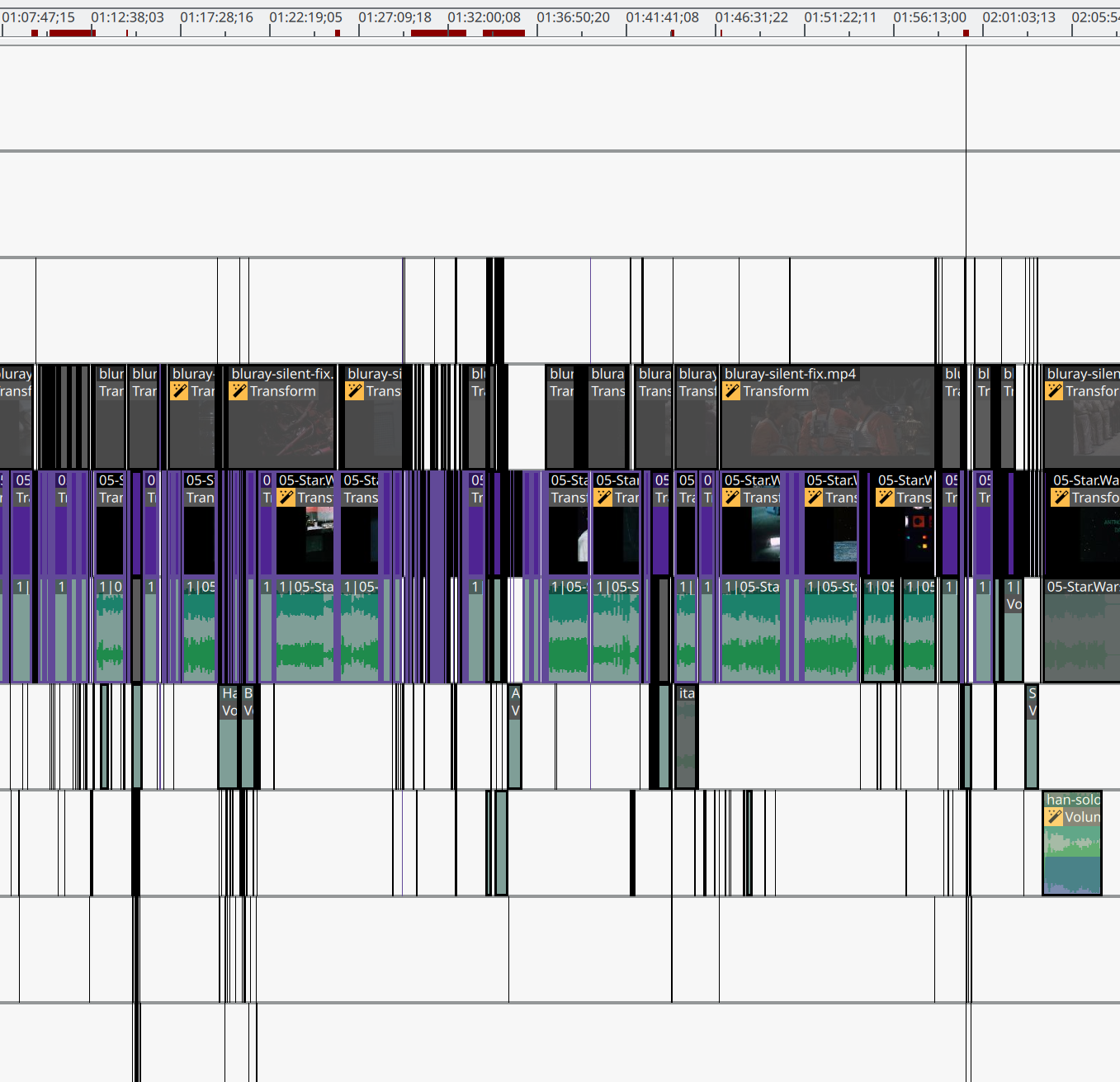Click effect icon on 05-Star clip with red lights thumbnail

click(886, 498)
